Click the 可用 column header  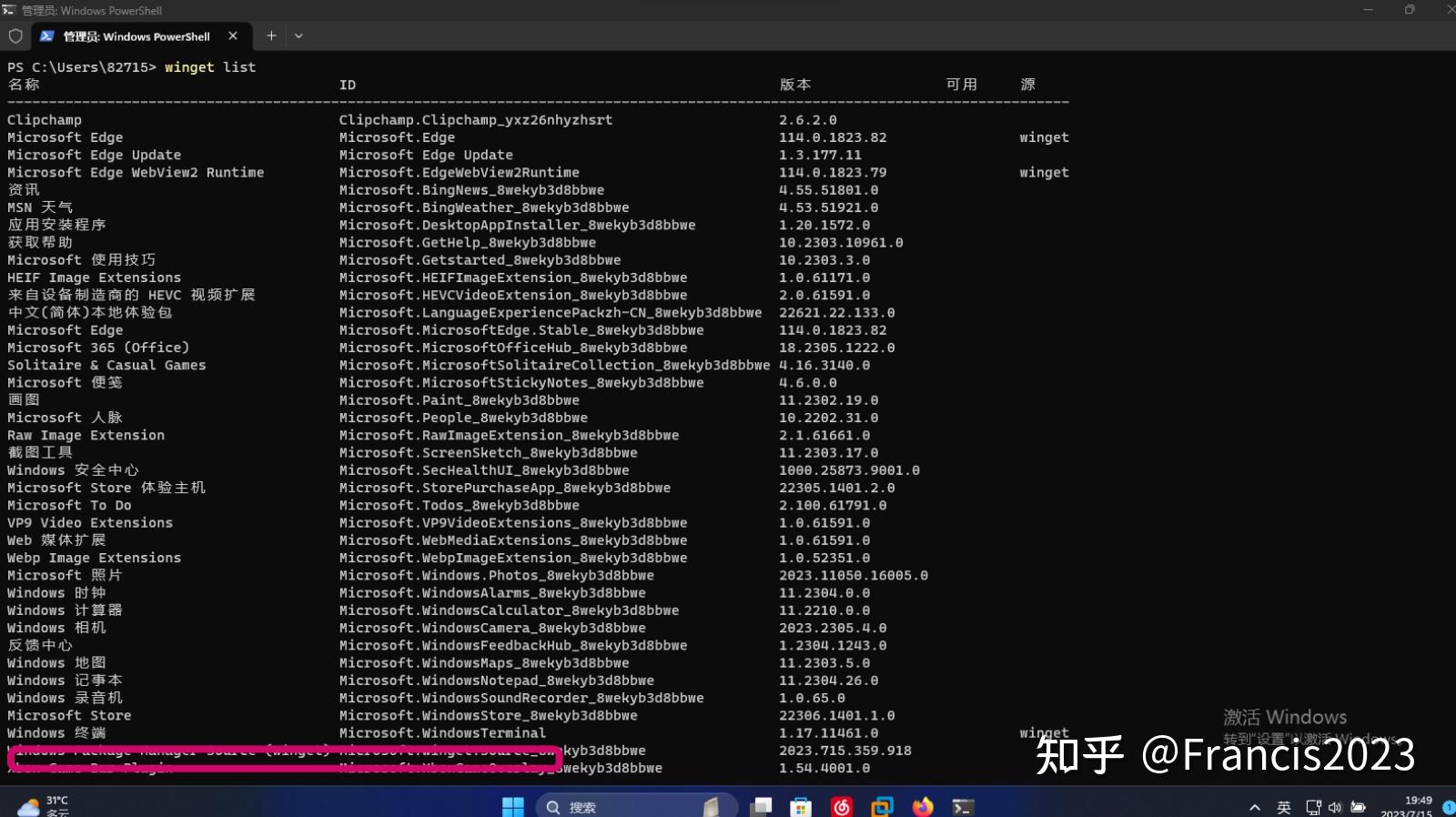pyautogui.click(x=962, y=85)
